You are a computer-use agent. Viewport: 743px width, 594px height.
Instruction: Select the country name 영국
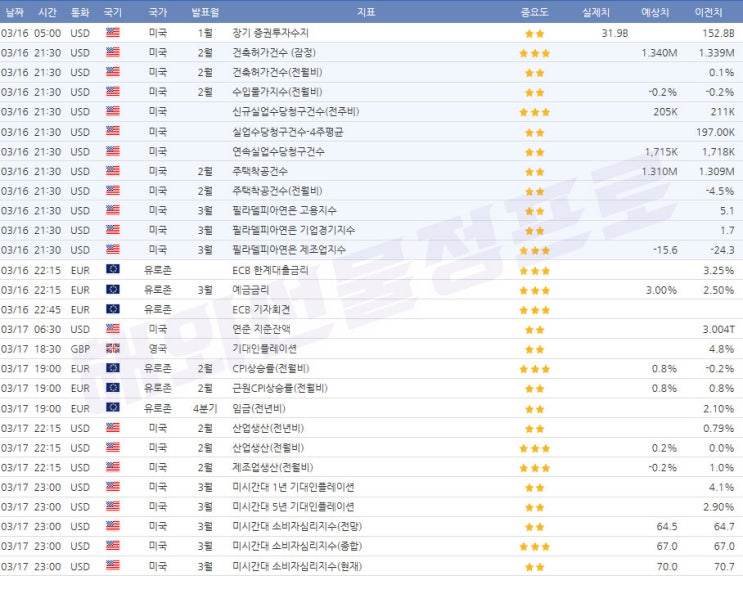pos(158,349)
